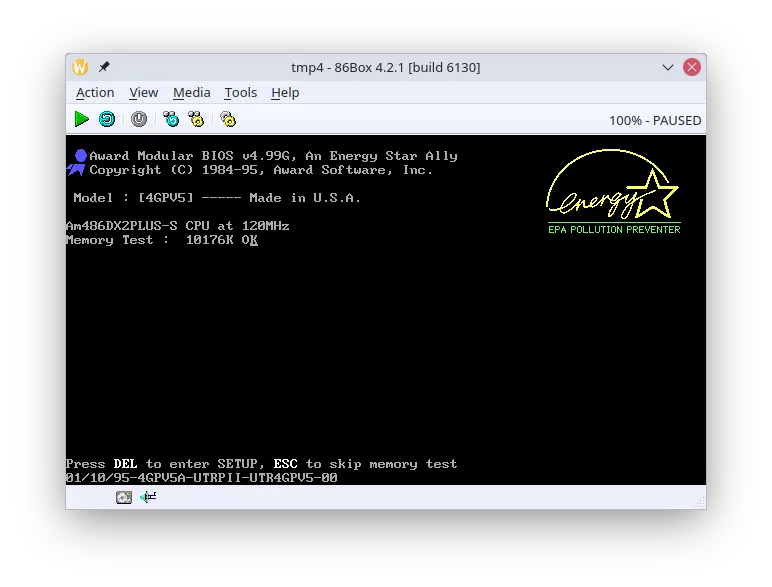Open the Help menu
The height and width of the screenshot is (587, 772).
(285, 93)
